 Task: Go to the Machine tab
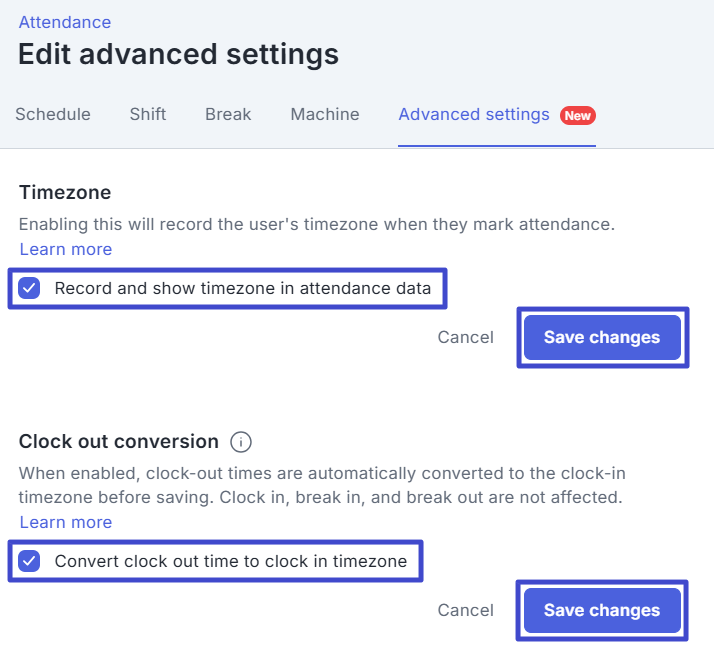325,114
